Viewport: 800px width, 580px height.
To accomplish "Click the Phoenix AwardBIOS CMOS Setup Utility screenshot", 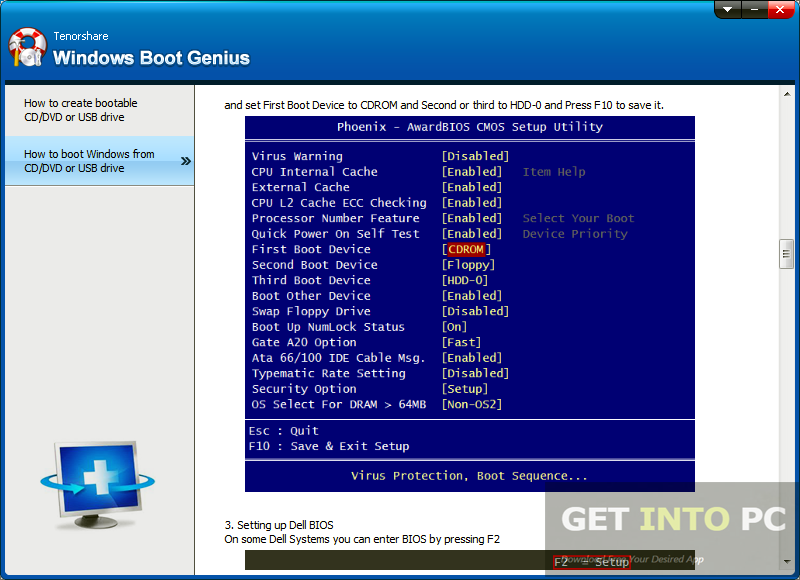I will pyautogui.click(x=469, y=304).
